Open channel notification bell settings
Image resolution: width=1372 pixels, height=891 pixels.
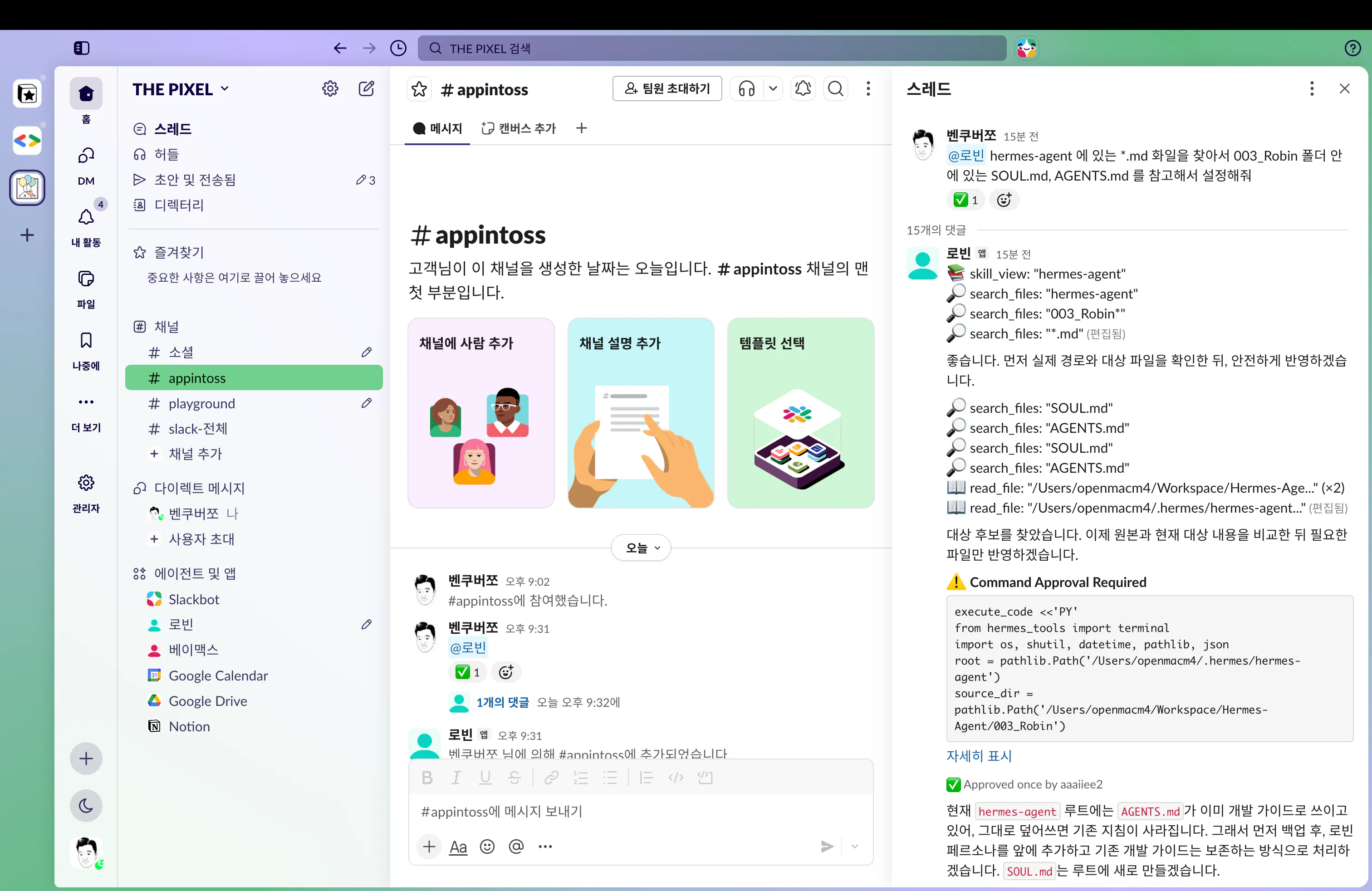pos(803,89)
